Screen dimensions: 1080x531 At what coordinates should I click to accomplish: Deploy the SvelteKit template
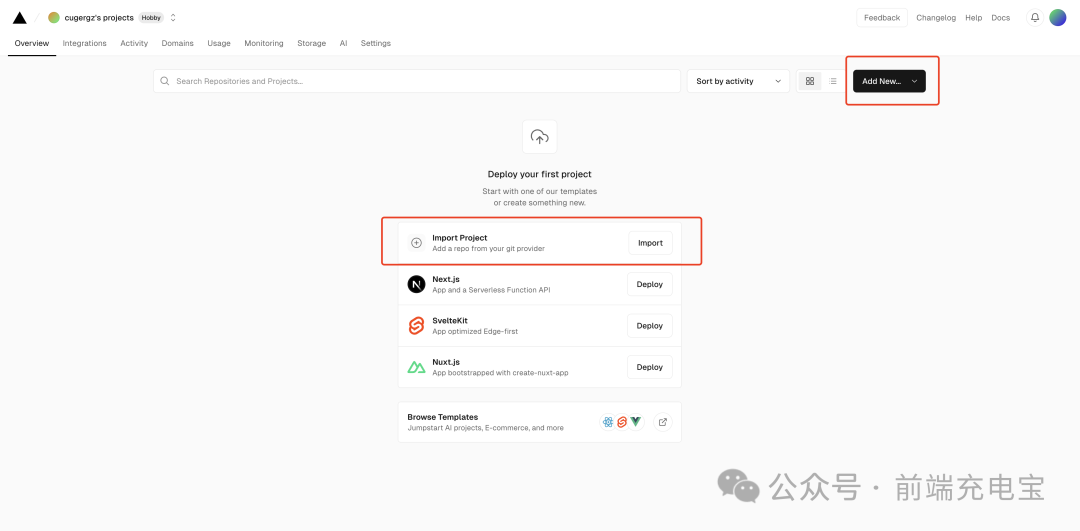click(650, 326)
